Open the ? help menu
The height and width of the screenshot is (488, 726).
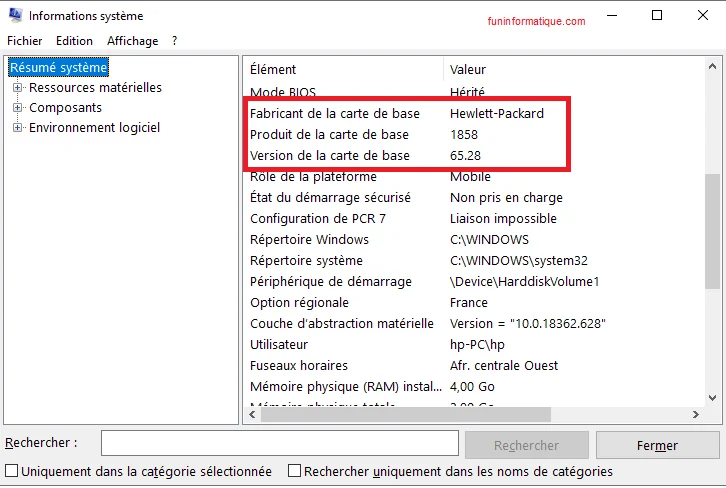[x=174, y=41]
